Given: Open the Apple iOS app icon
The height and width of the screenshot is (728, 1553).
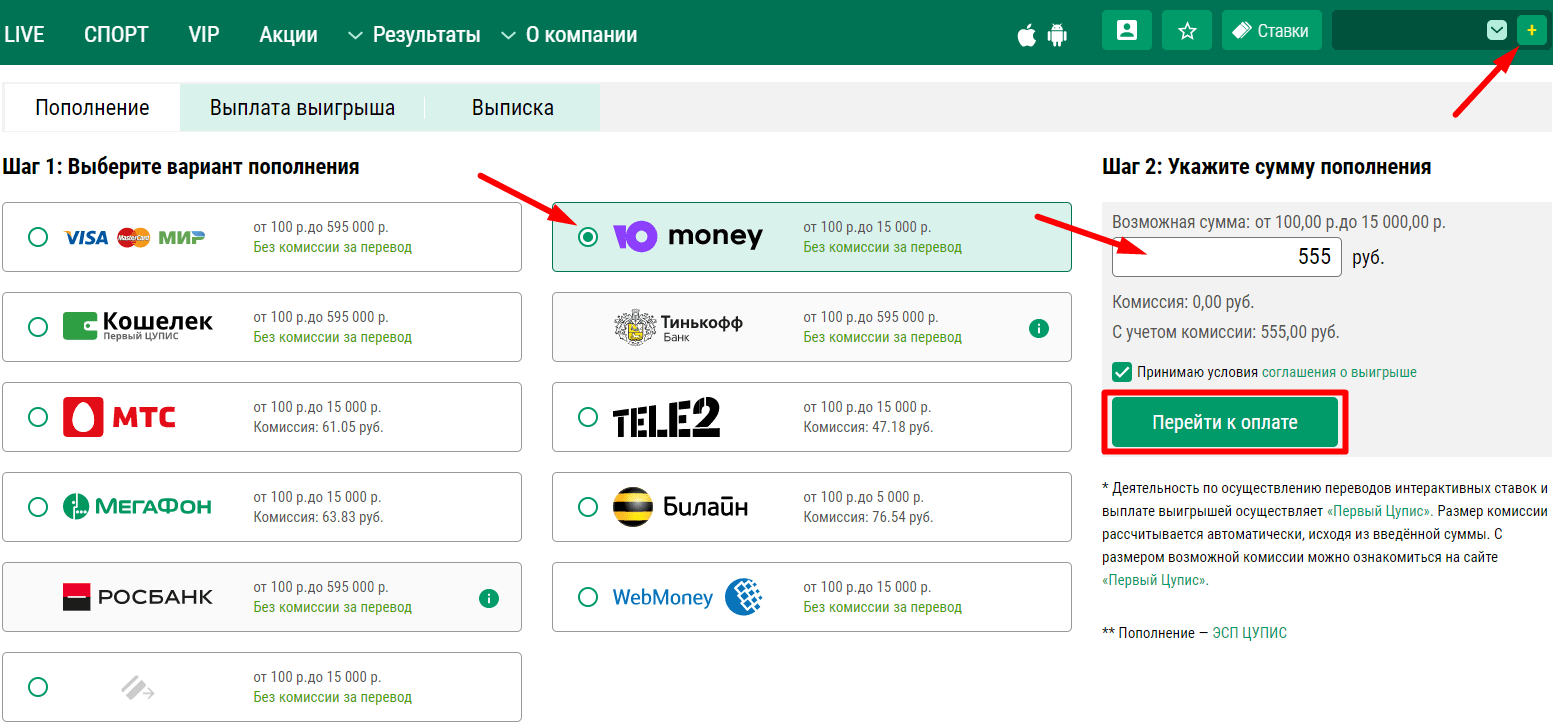Looking at the screenshot, I should click(1026, 35).
